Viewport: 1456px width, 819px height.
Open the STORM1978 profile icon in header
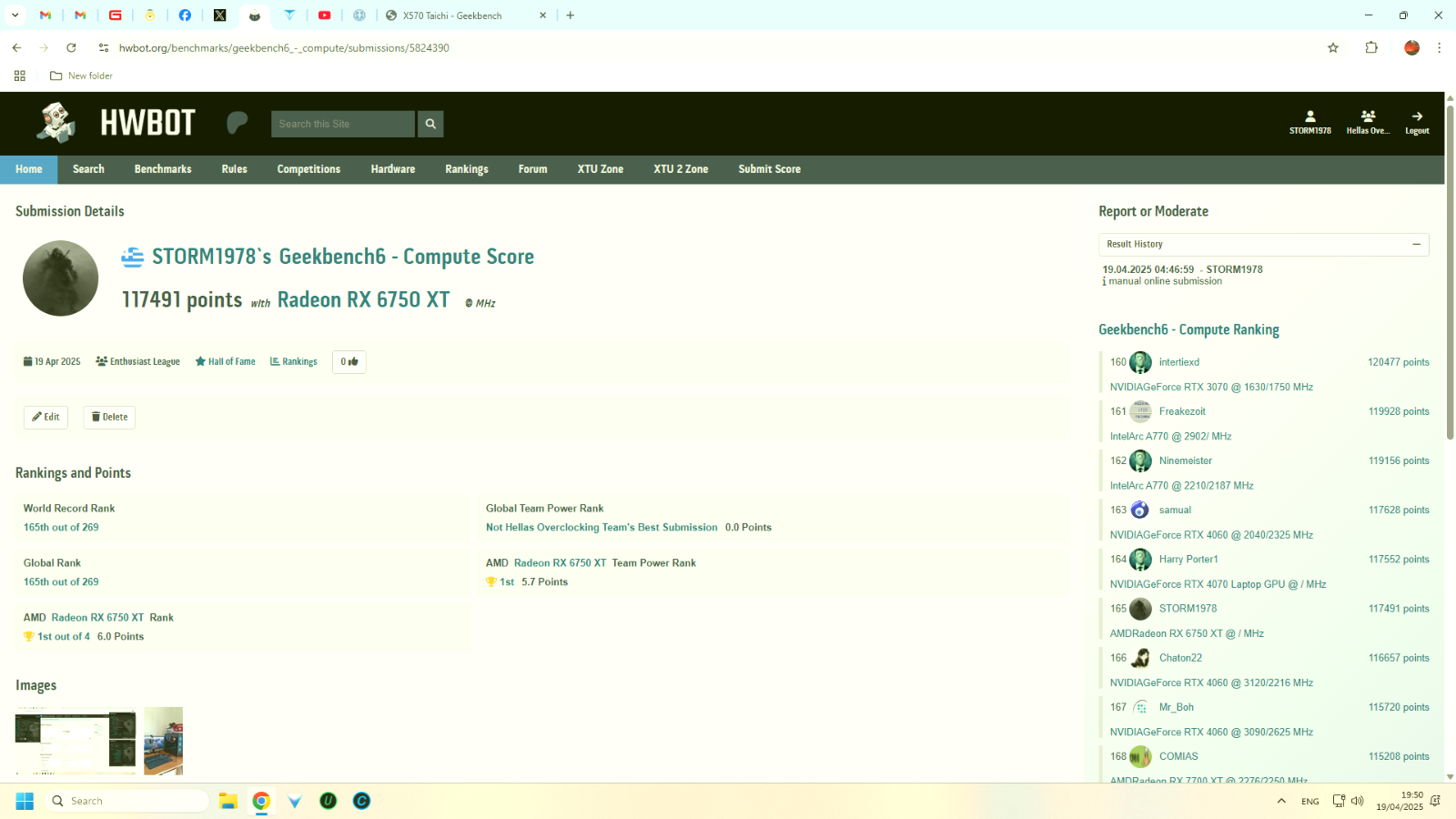point(1309,122)
